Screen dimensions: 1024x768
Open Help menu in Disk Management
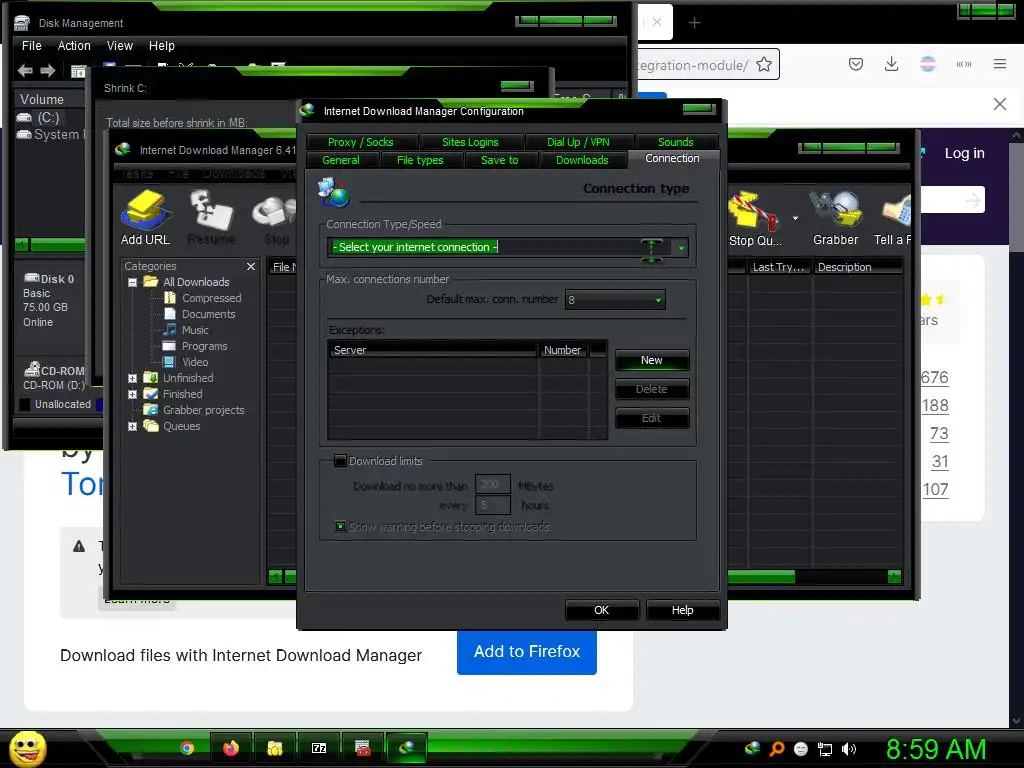[x=161, y=46]
